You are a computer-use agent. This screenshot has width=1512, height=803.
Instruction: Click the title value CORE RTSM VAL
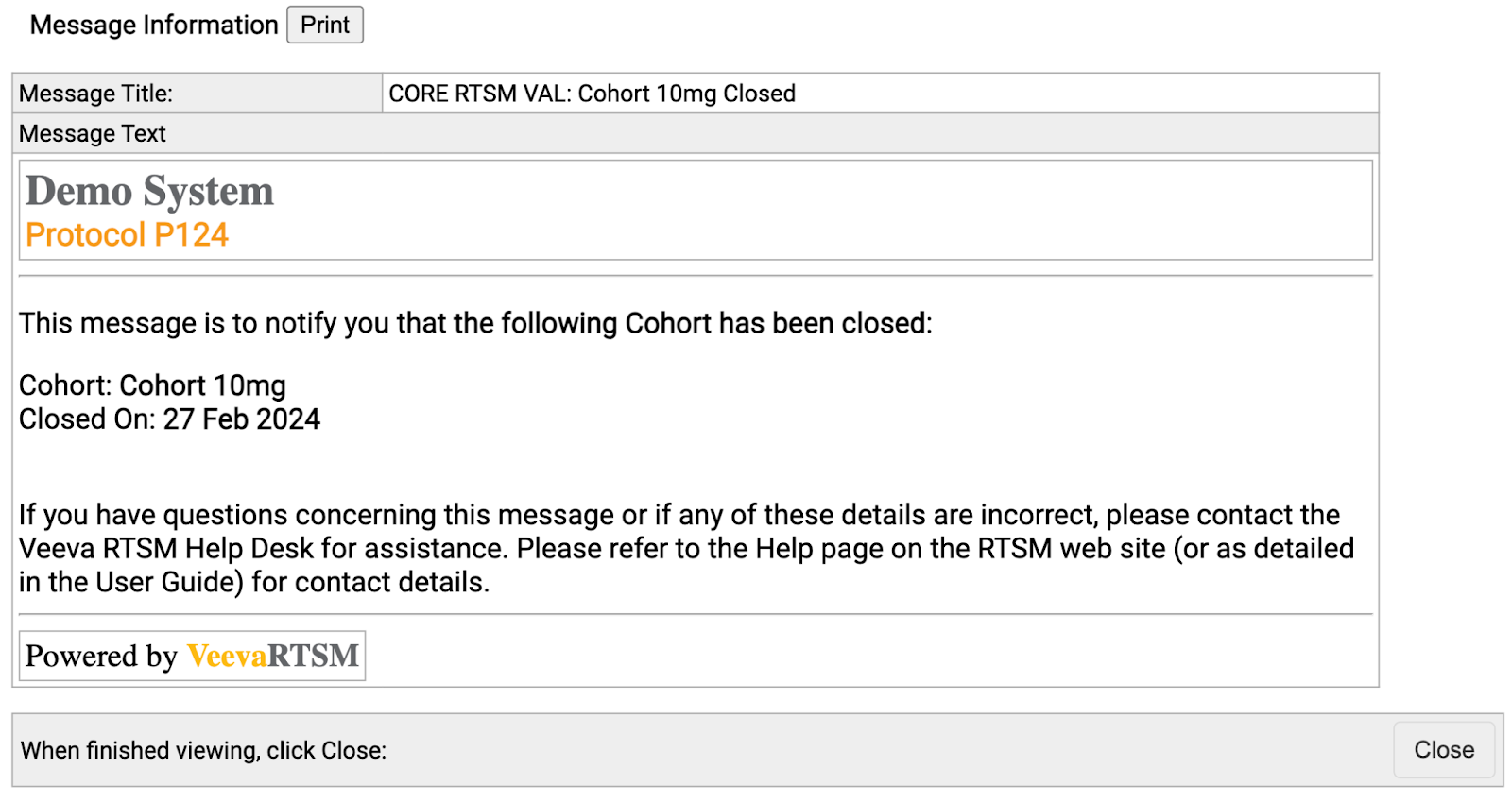pyautogui.click(x=592, y=94)
